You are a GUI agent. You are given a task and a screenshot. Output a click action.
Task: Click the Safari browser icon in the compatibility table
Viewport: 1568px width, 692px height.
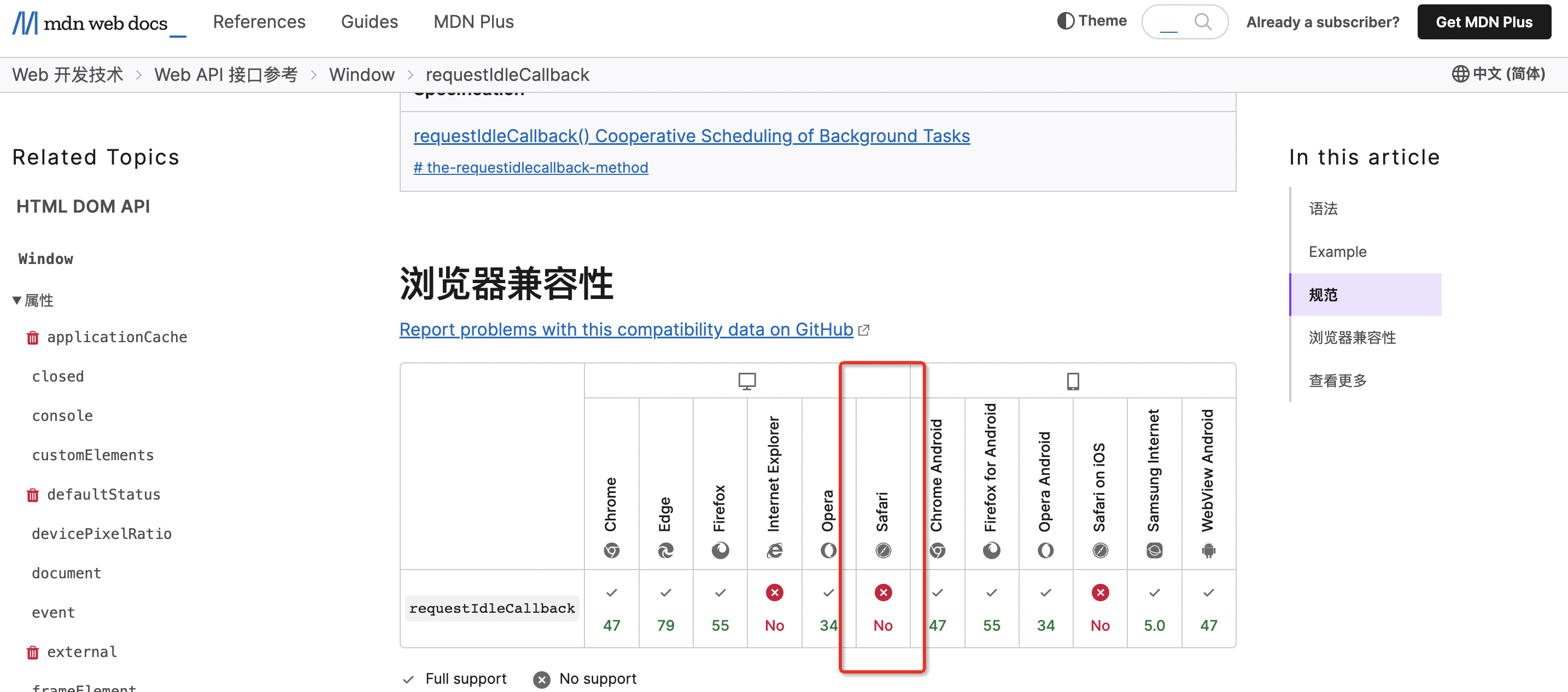click(883, 551)
